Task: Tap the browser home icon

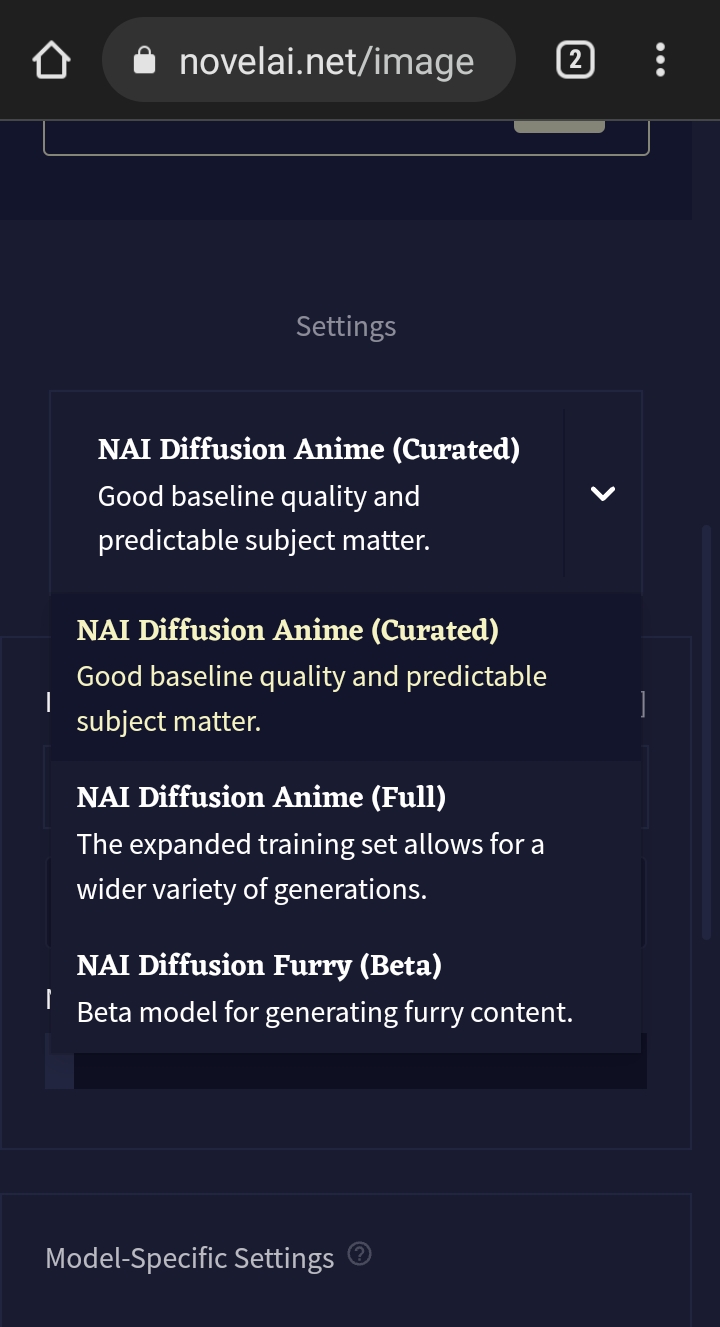Action: [x=51, y=61]
